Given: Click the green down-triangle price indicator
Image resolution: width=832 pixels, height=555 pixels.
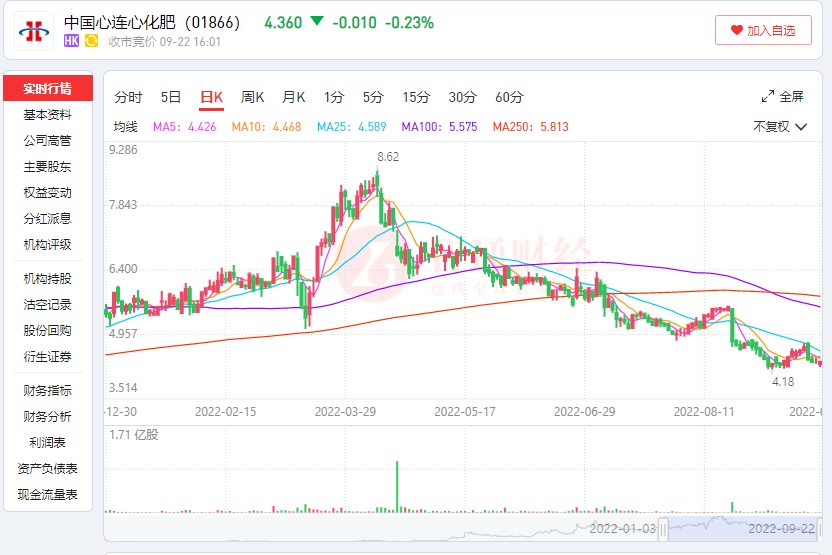Looking at the screenshot, I should click(317, 21).
